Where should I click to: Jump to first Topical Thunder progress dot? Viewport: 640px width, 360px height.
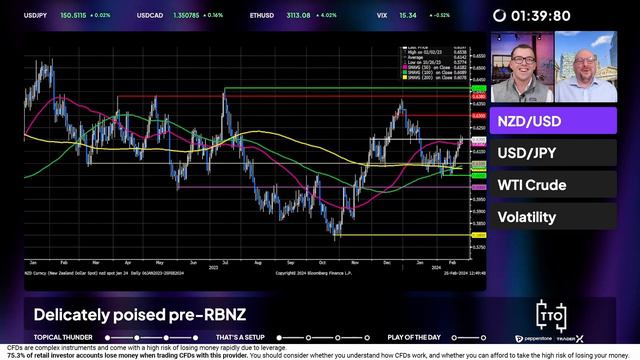coord(107,338)
